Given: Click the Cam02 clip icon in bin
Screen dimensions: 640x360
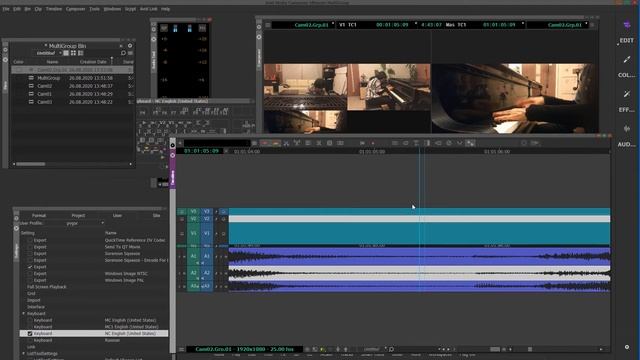Looking at the screenshot, I should pos(31,86).
